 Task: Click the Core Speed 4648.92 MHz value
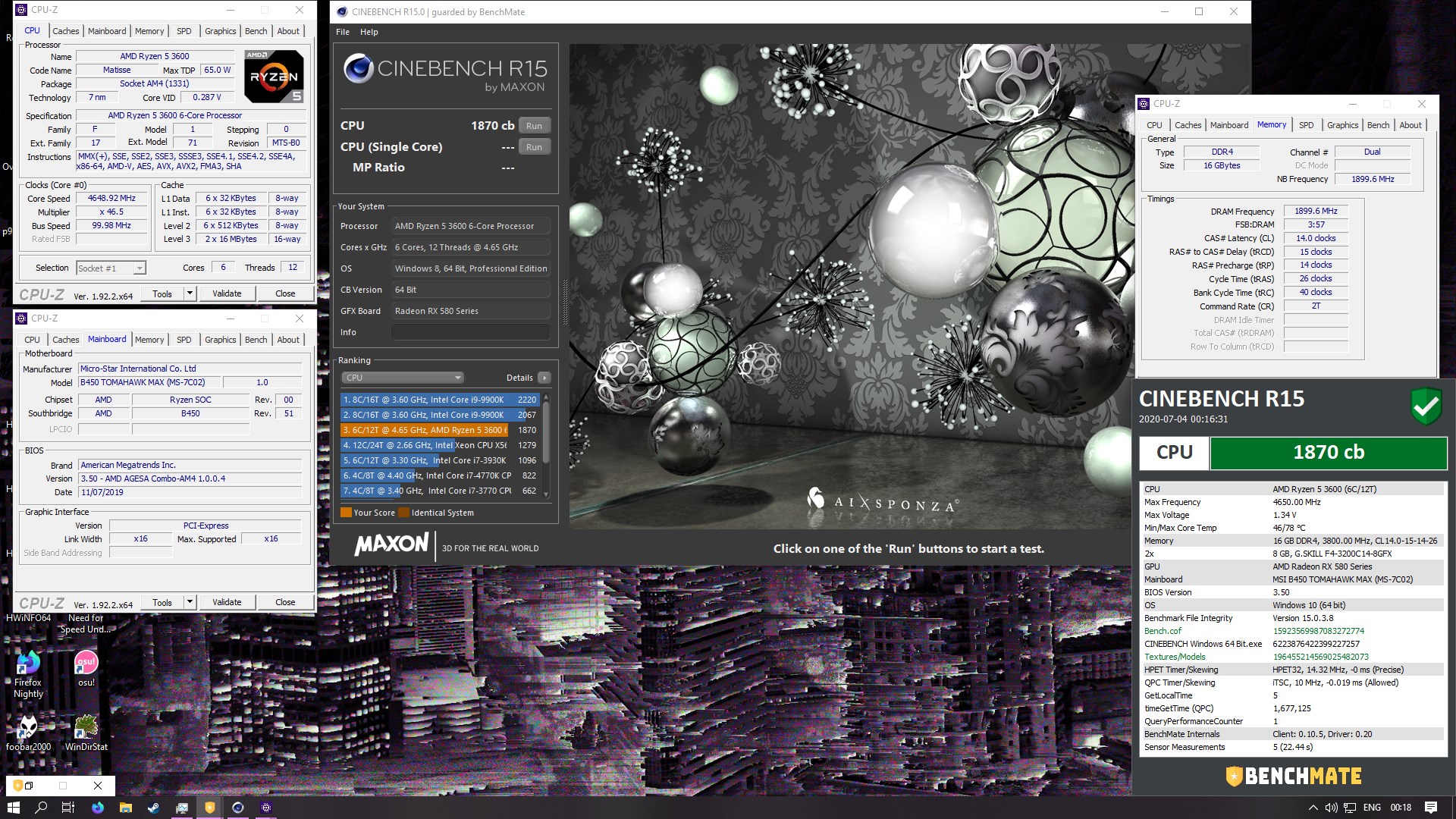click(x=111, y=198)
